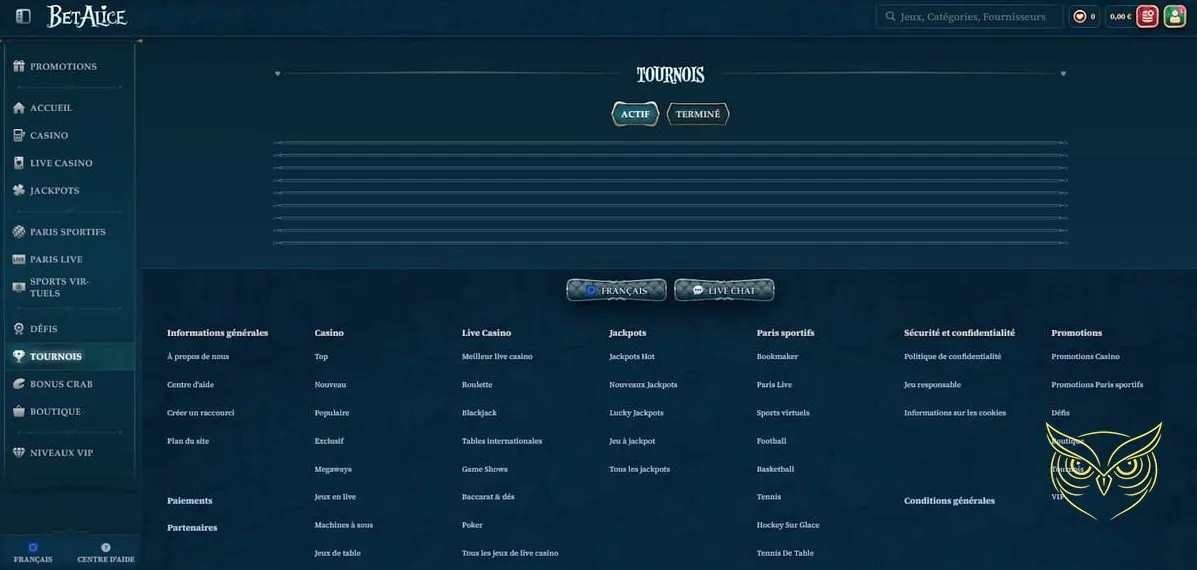Open Promotions gift icon in sidebar
The image size is (1197, 570).
tap(19, 66)
